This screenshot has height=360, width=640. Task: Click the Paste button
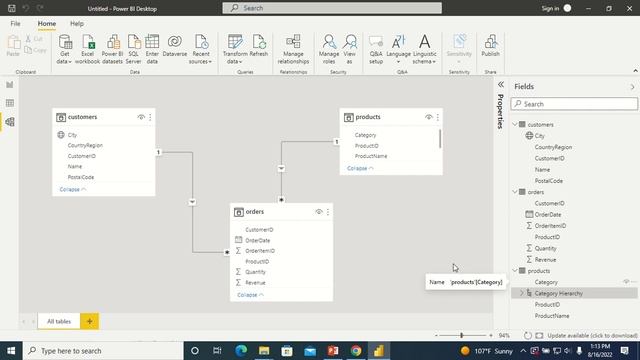(x=13, y=46)
